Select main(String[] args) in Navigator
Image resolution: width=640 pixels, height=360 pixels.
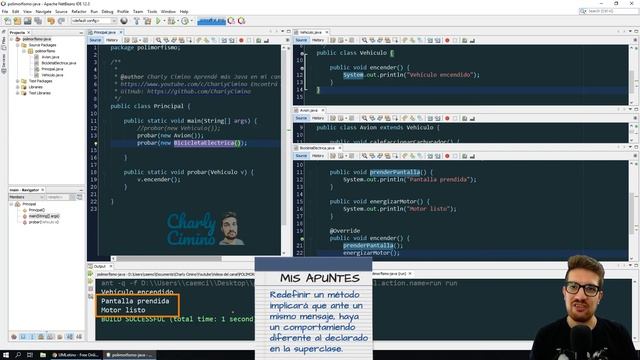(x=44, y=216)
